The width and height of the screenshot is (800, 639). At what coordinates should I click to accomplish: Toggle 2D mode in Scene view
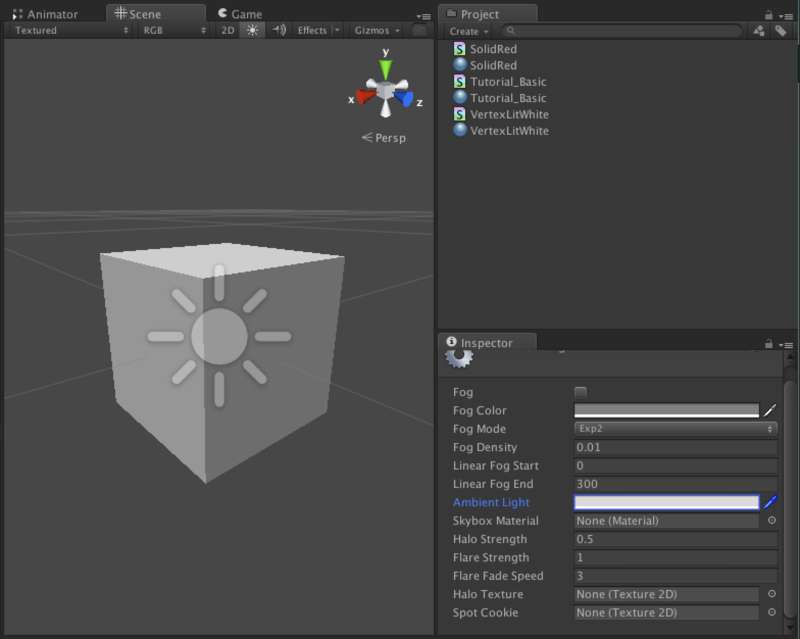(x=228, y=31)
